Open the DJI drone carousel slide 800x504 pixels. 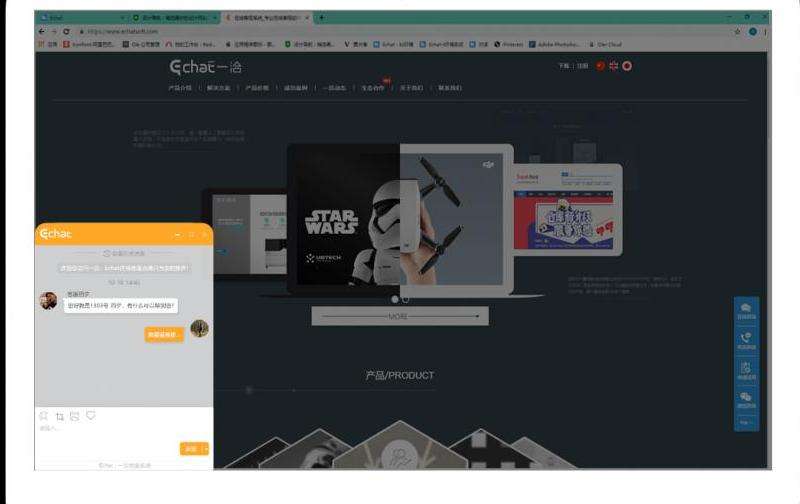click(457, 219)
